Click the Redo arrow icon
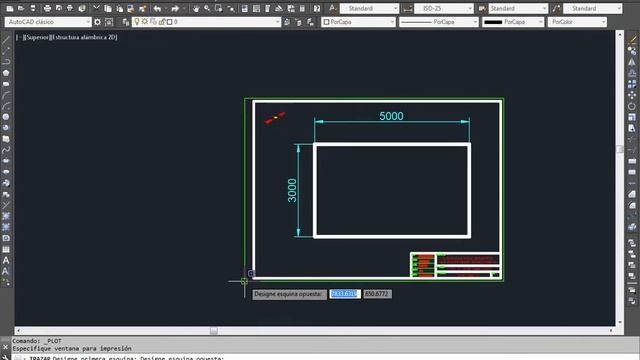The width and height of the screenshot is (640, 360). click(x=175, y=8)
